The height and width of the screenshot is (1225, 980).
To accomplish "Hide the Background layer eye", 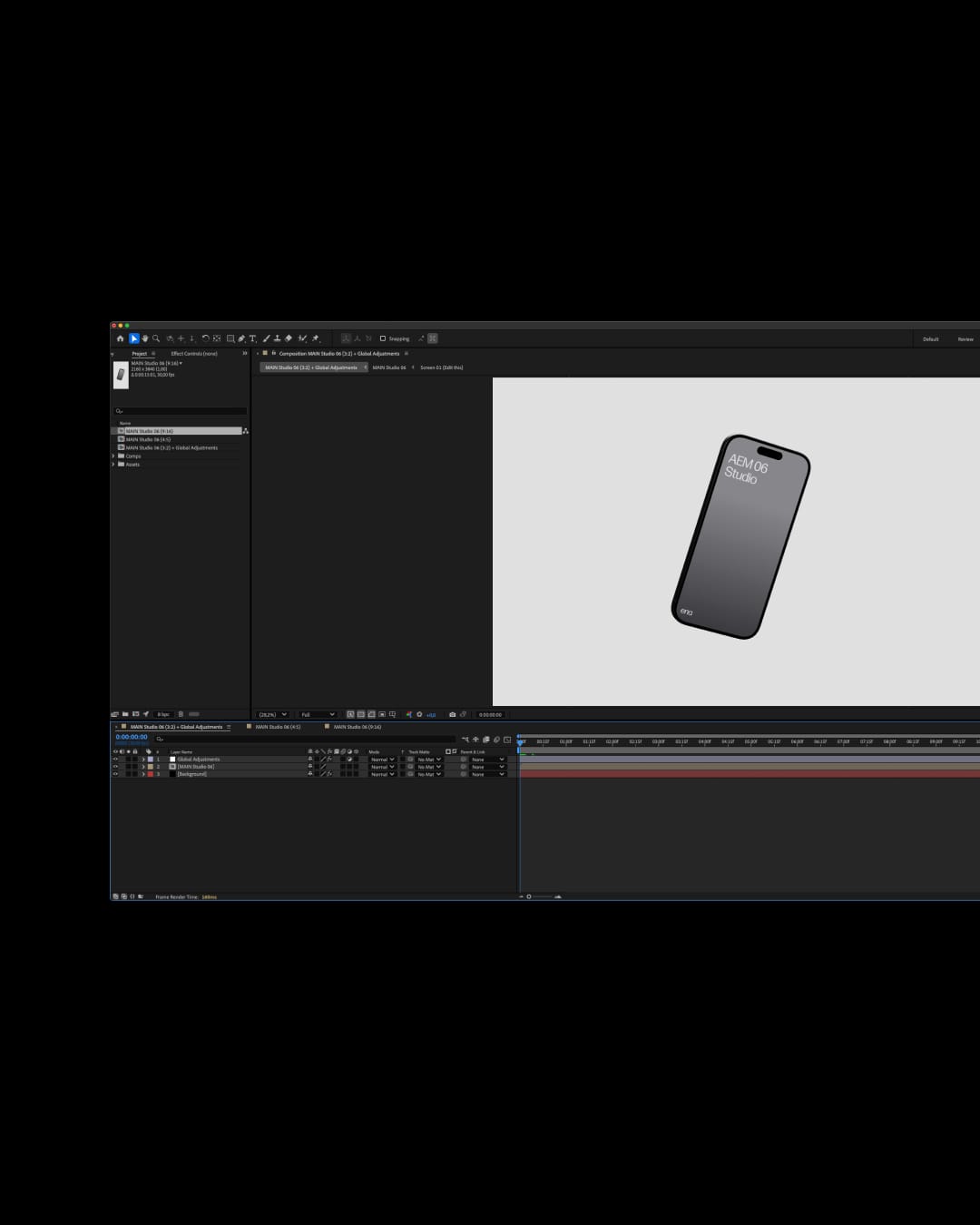I will pyautogui.click(x=115, y=774).
